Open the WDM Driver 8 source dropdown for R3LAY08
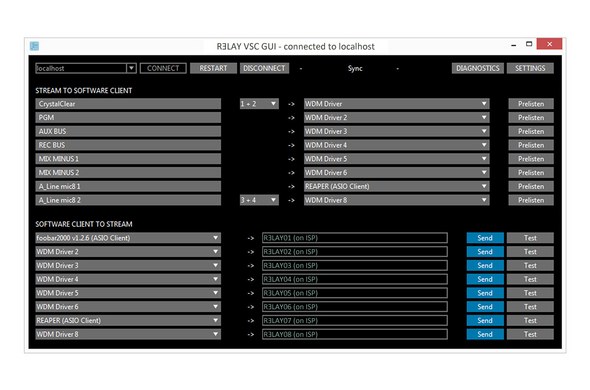This screenshot has width=590, height=390. (x=128, y=334)
